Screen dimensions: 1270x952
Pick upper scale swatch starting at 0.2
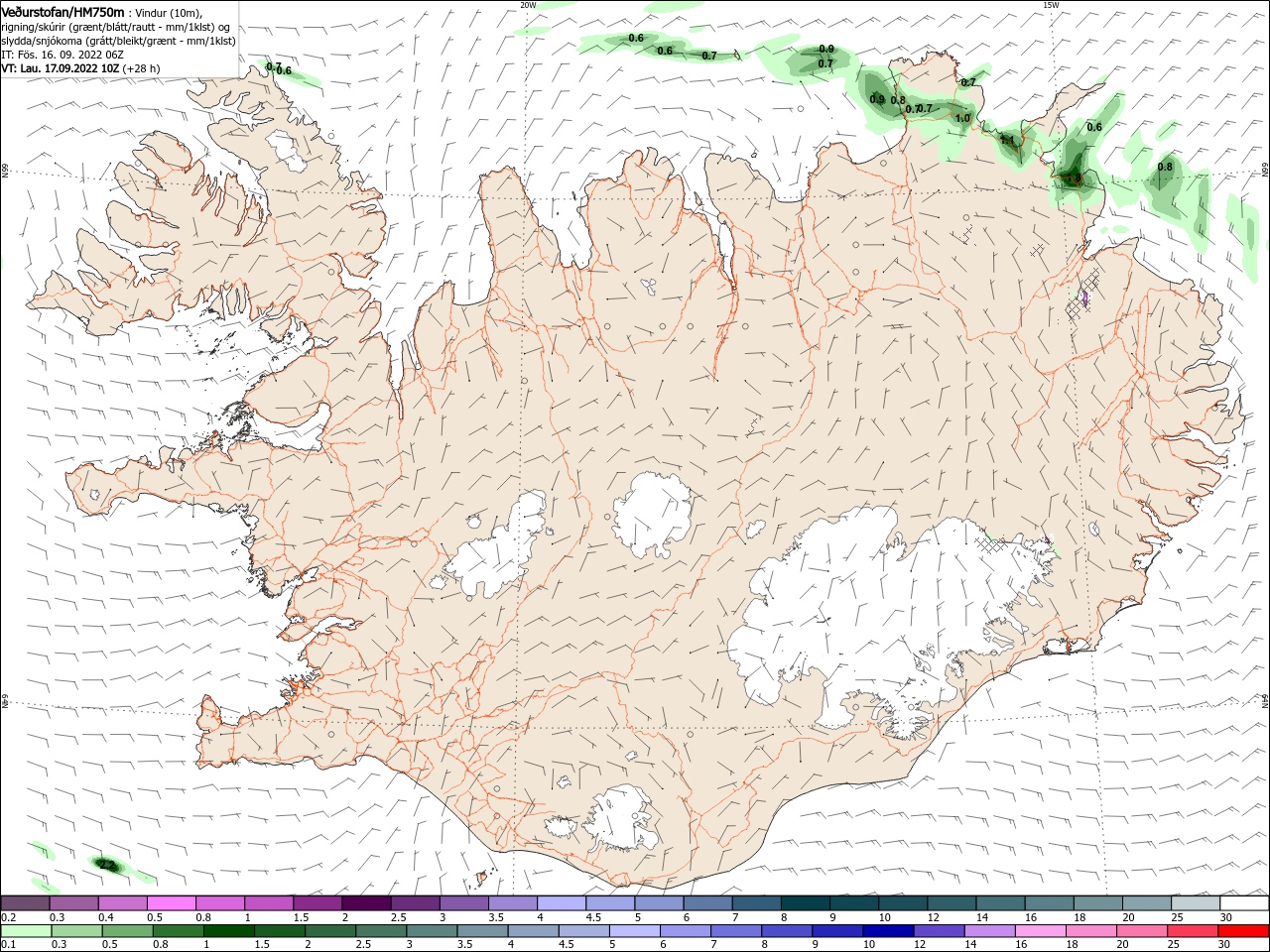(x=25, y=903)
